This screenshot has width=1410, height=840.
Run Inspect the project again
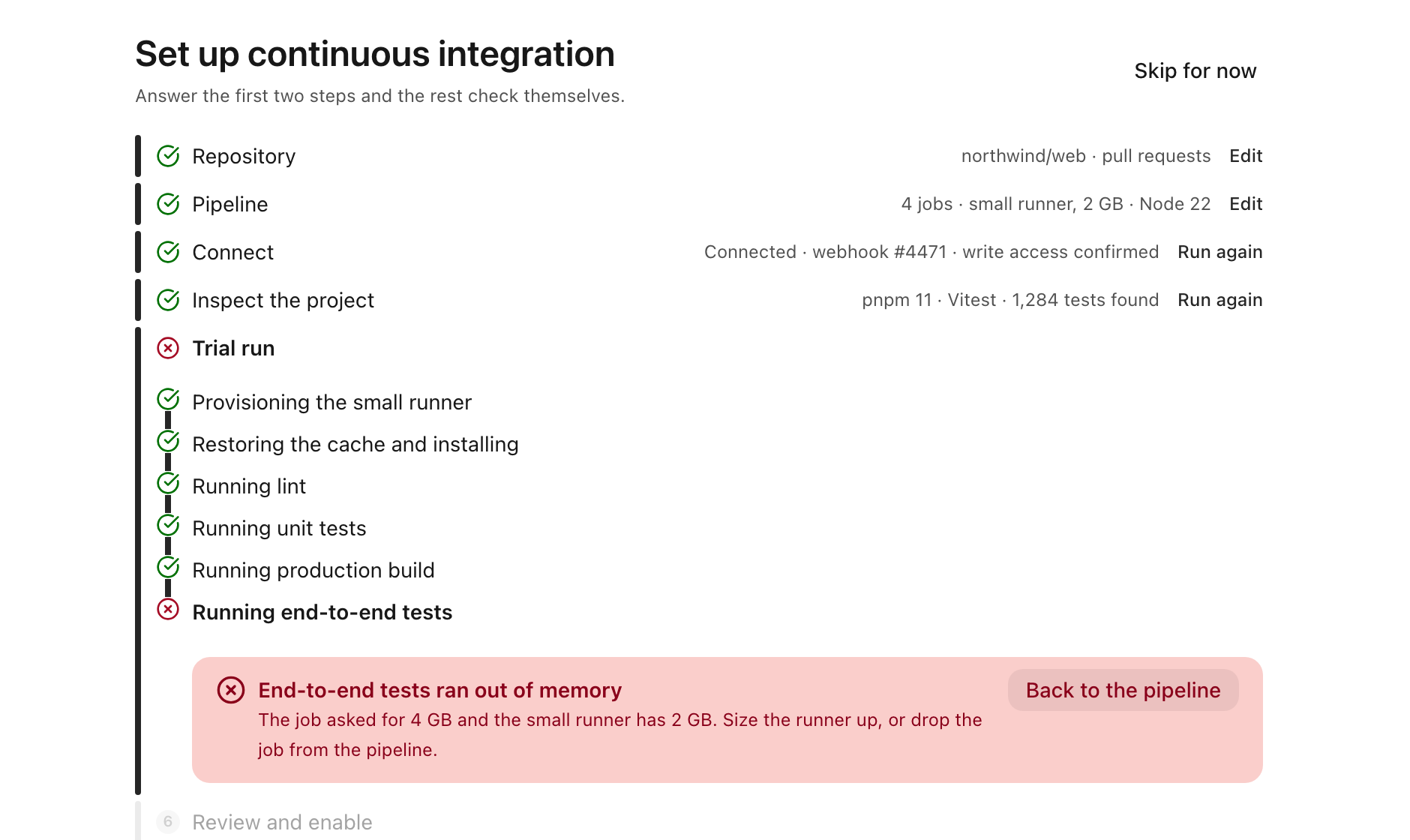(x=1219, y=300)
